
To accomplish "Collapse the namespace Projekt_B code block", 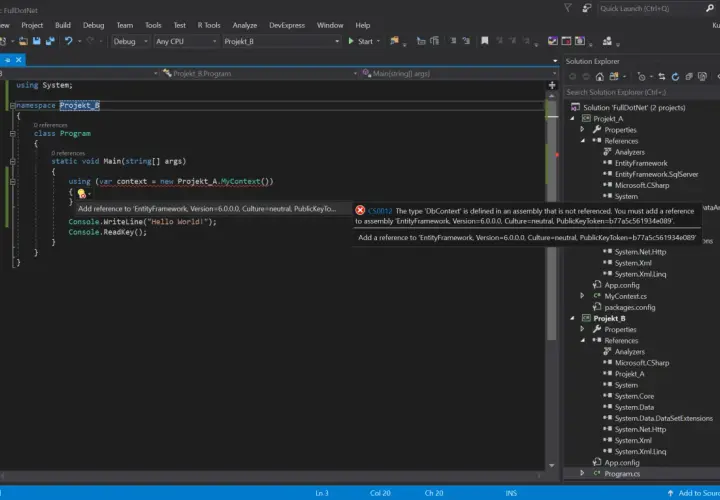I will 13,106.
